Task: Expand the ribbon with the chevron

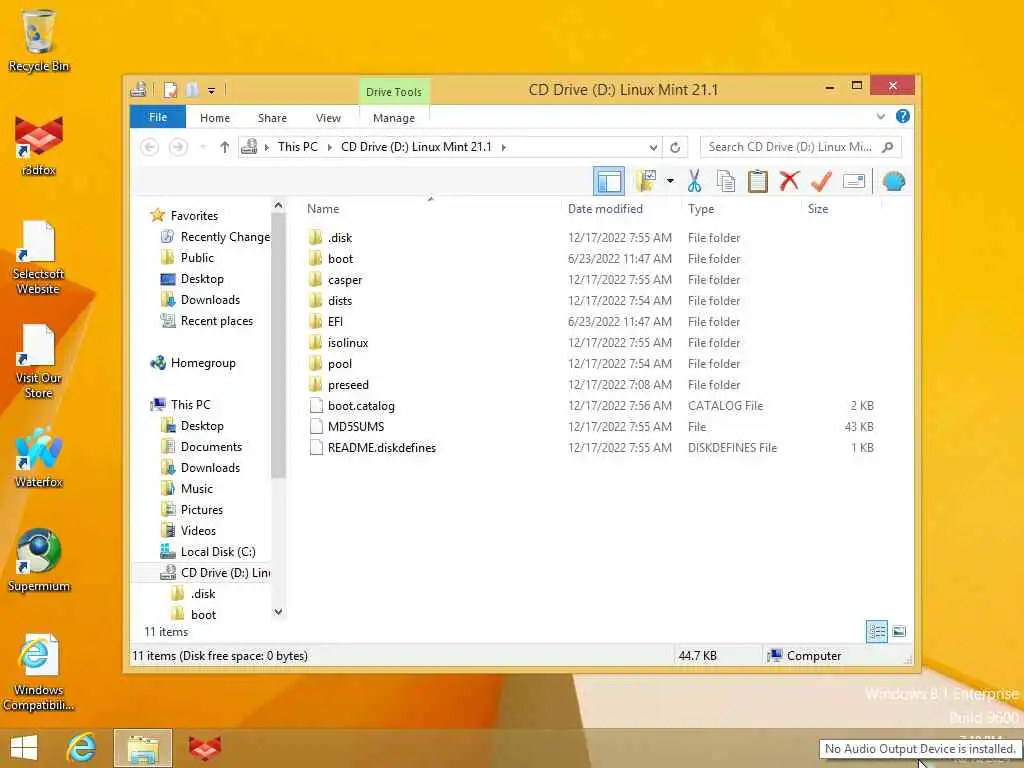Action: tap(880, 116)
